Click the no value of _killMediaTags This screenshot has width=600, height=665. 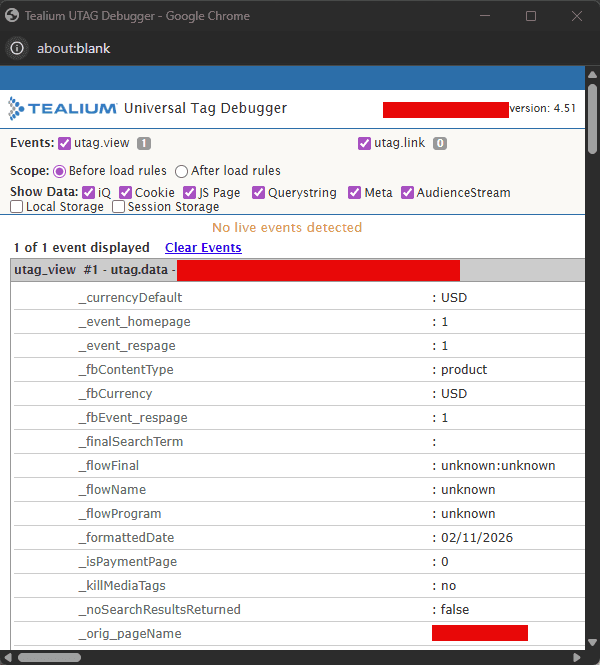click(449, 586)
